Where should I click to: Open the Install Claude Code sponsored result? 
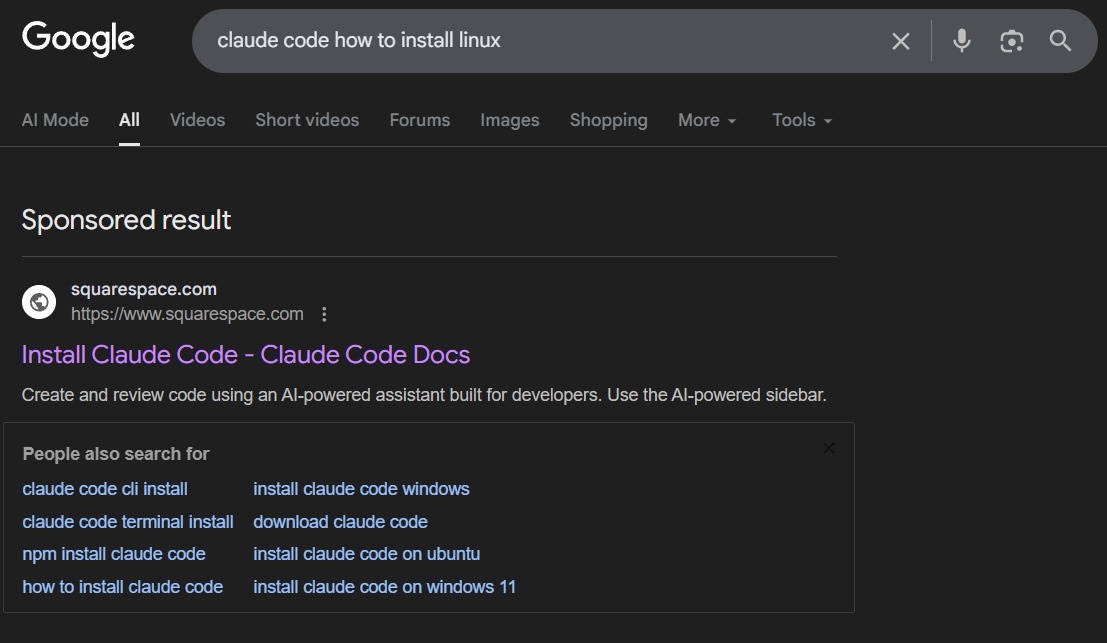[245, 355]
